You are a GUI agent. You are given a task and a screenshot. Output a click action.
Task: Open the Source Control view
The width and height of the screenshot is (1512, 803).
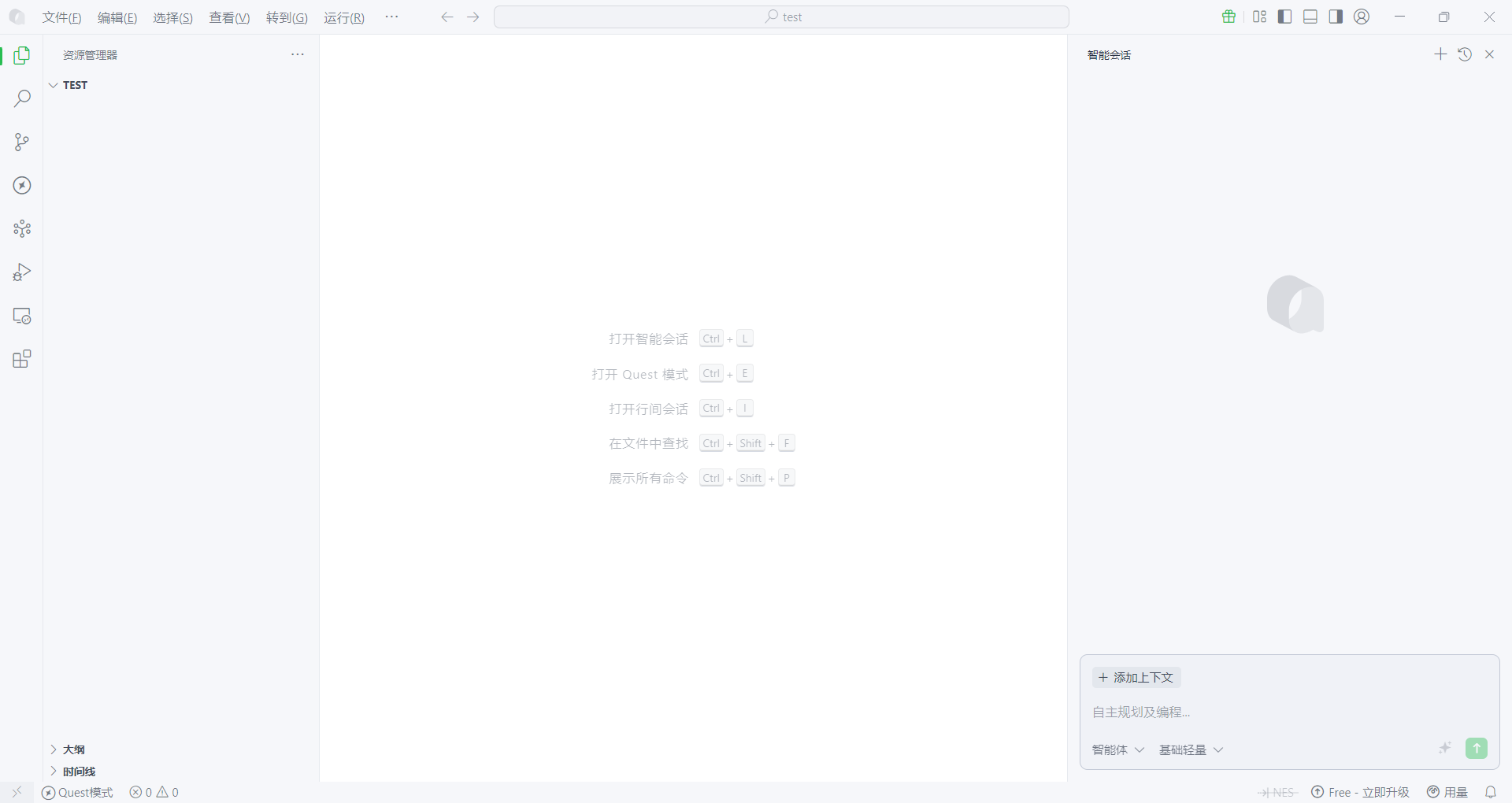click(22, 142)
